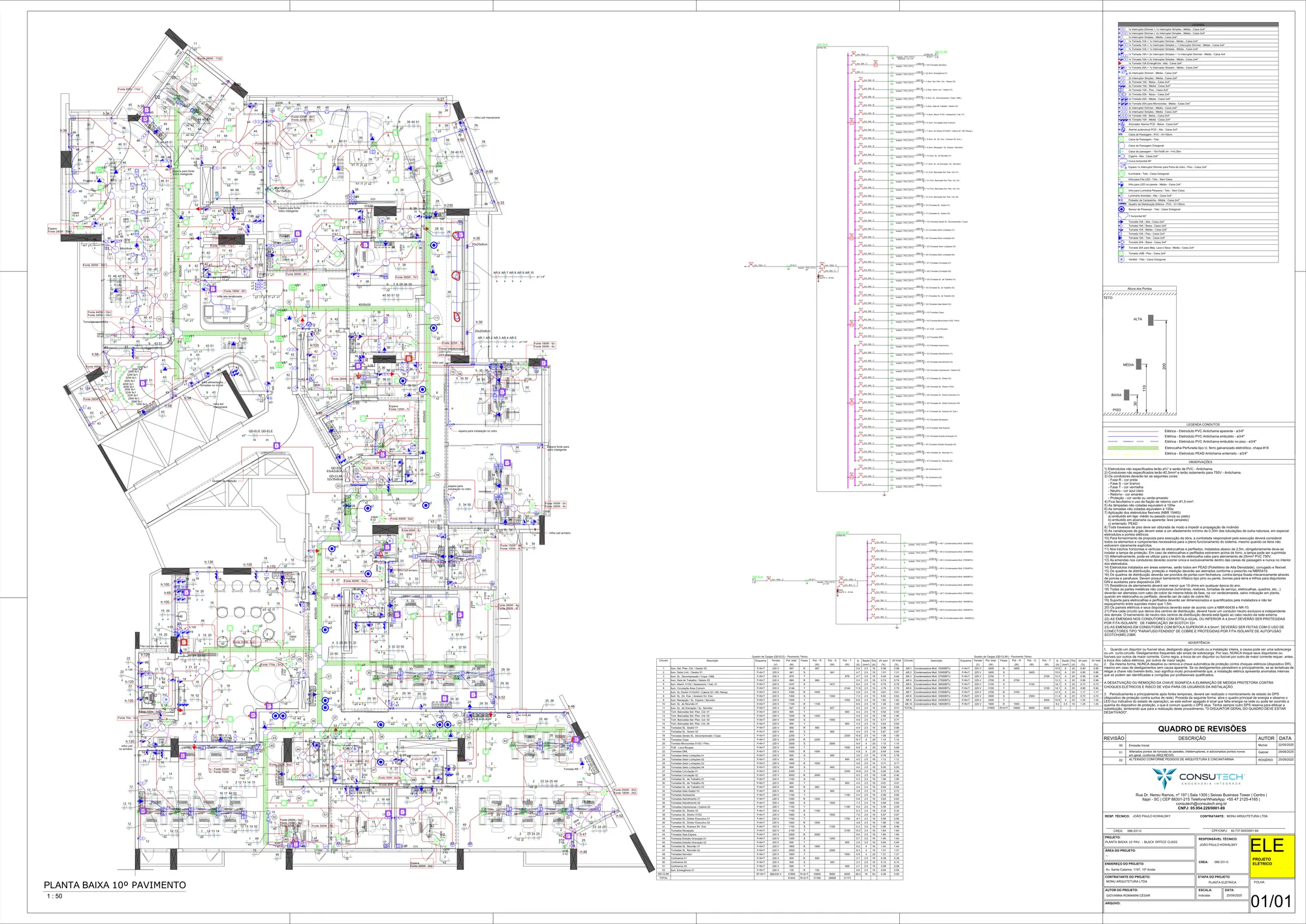Click the Alarme audiovisual PCD legend symbol
This screenshot has width=1306, height=924.
[1123, 129]
